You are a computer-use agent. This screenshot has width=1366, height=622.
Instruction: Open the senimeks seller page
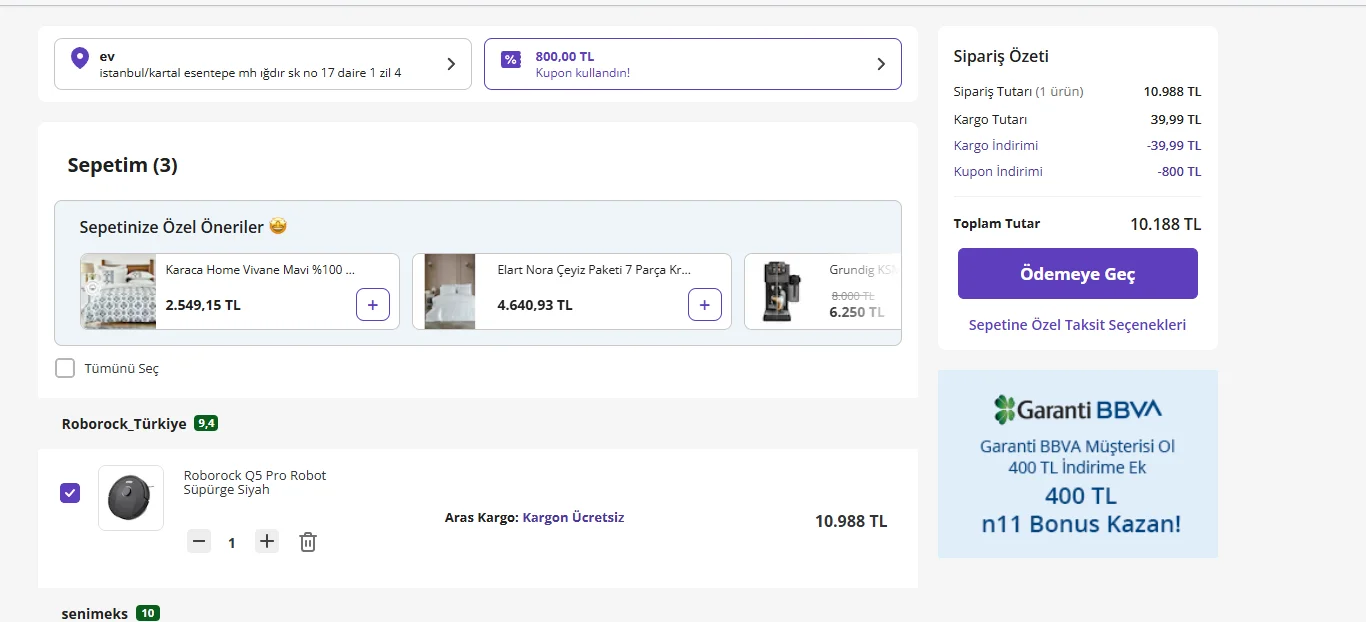(94, 613)
